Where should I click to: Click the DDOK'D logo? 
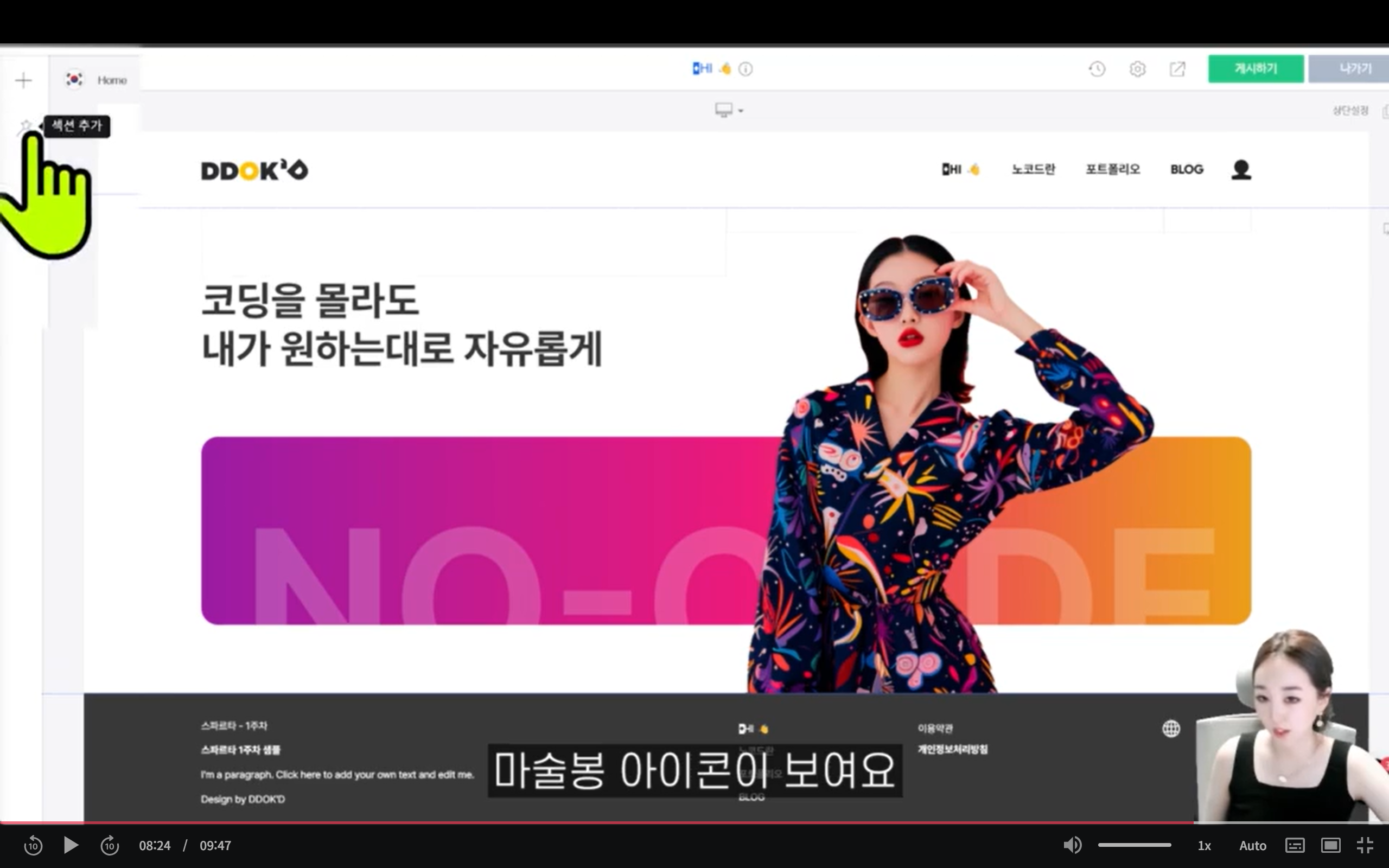[x=254, y=170]
